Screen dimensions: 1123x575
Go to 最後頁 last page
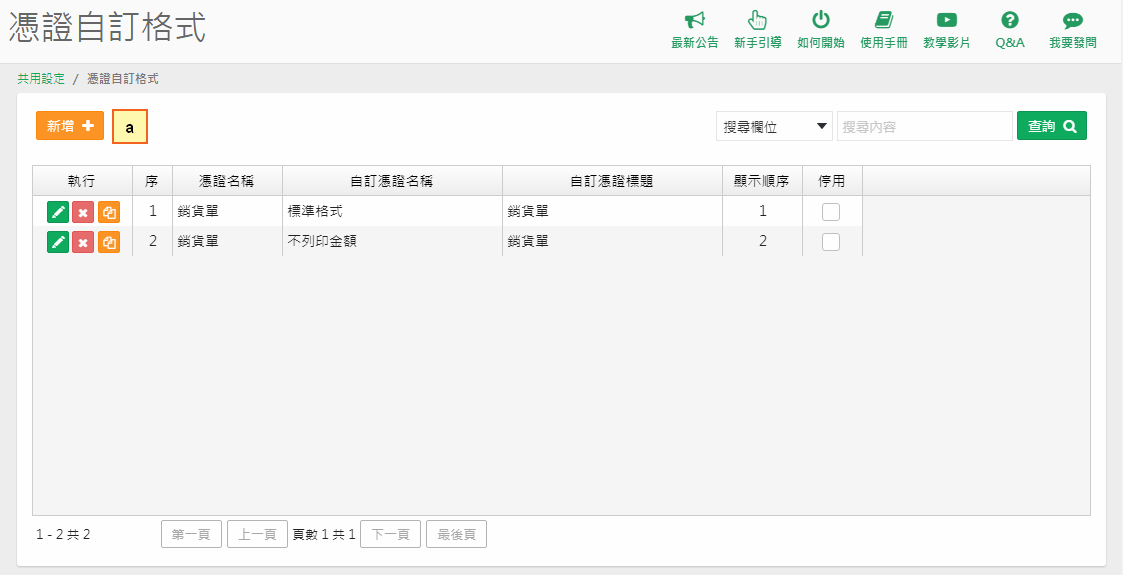[456, 534]
